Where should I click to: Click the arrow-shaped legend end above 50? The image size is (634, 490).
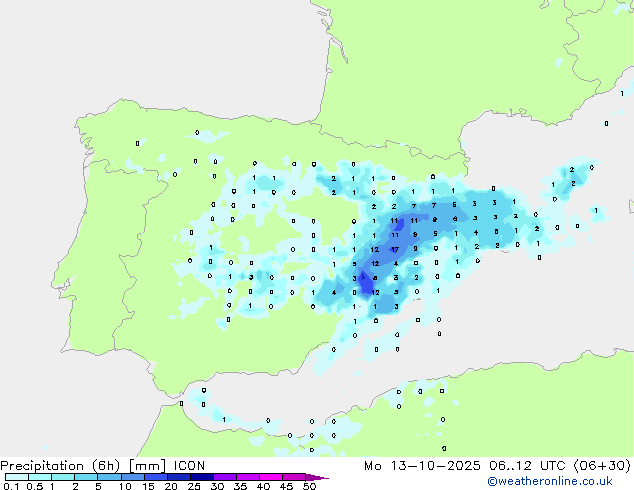317,477
